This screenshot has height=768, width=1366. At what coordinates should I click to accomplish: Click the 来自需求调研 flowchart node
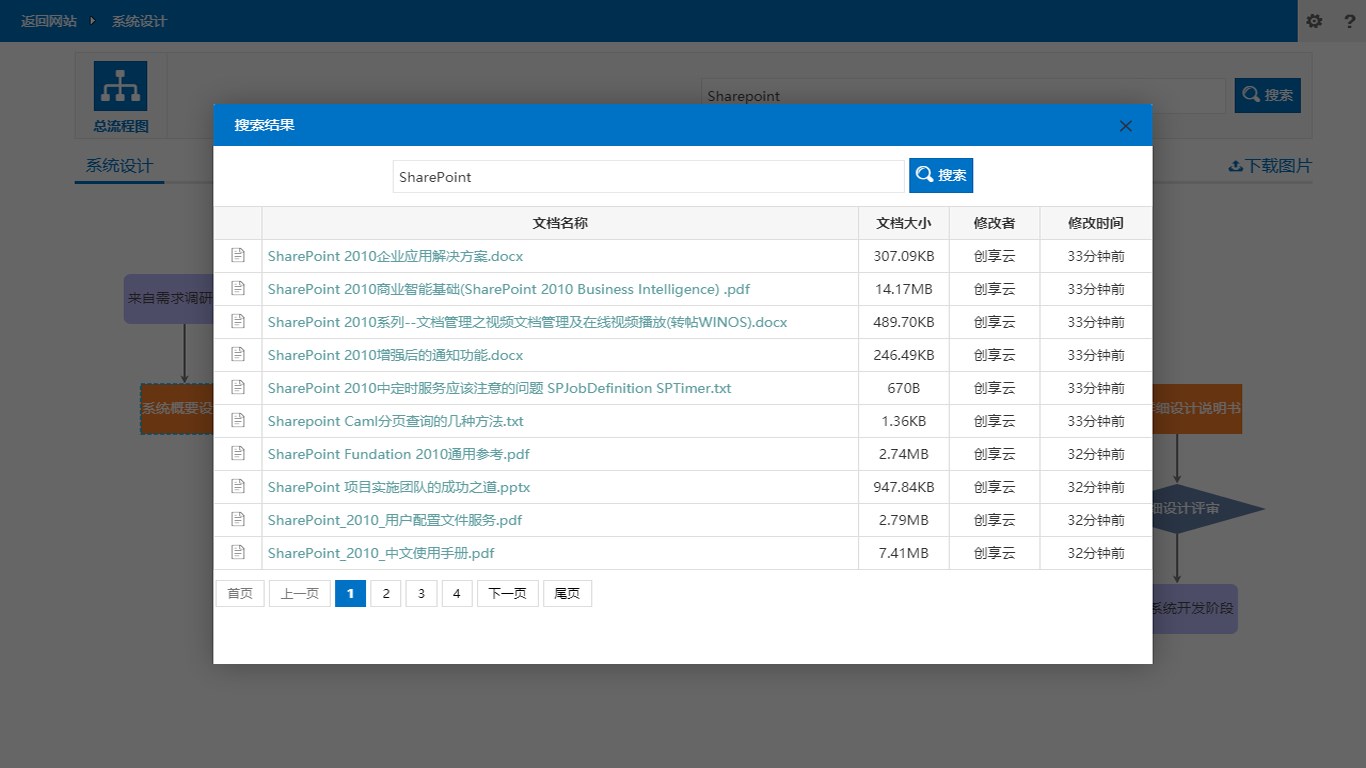tap(169, 298)
